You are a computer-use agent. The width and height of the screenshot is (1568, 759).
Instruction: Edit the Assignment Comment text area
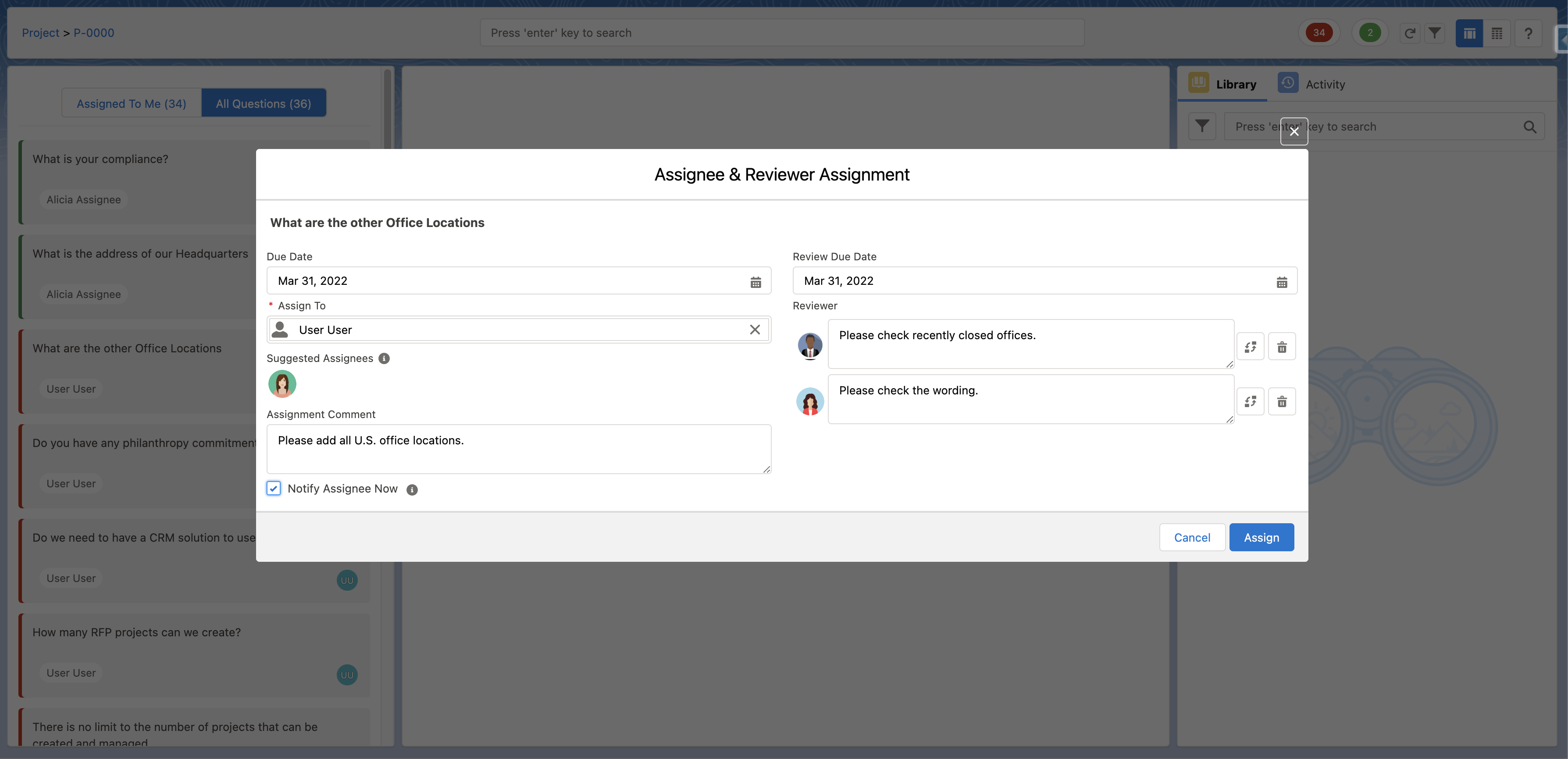519,449
